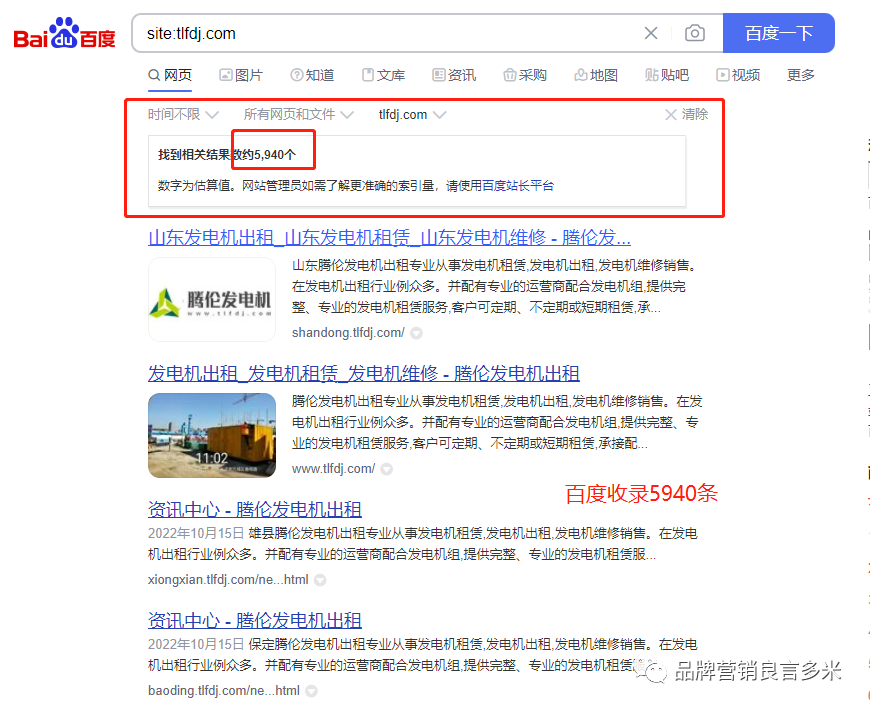Open 资讯中心 result from baoding subdomain
Image resolution: width=870 pixels, height=709 pixels.
pyautogui.click(x=255, y=620)
